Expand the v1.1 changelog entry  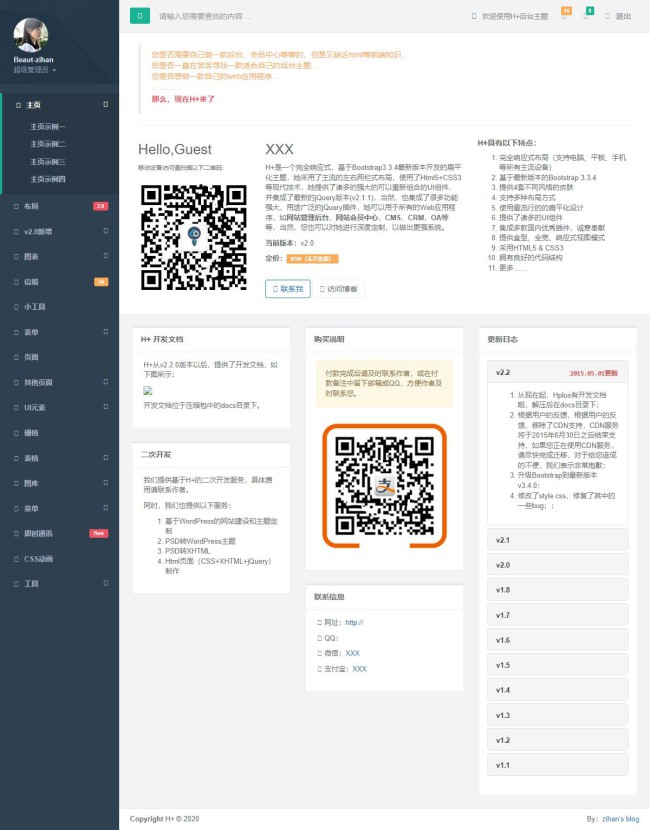pos(557,765)
